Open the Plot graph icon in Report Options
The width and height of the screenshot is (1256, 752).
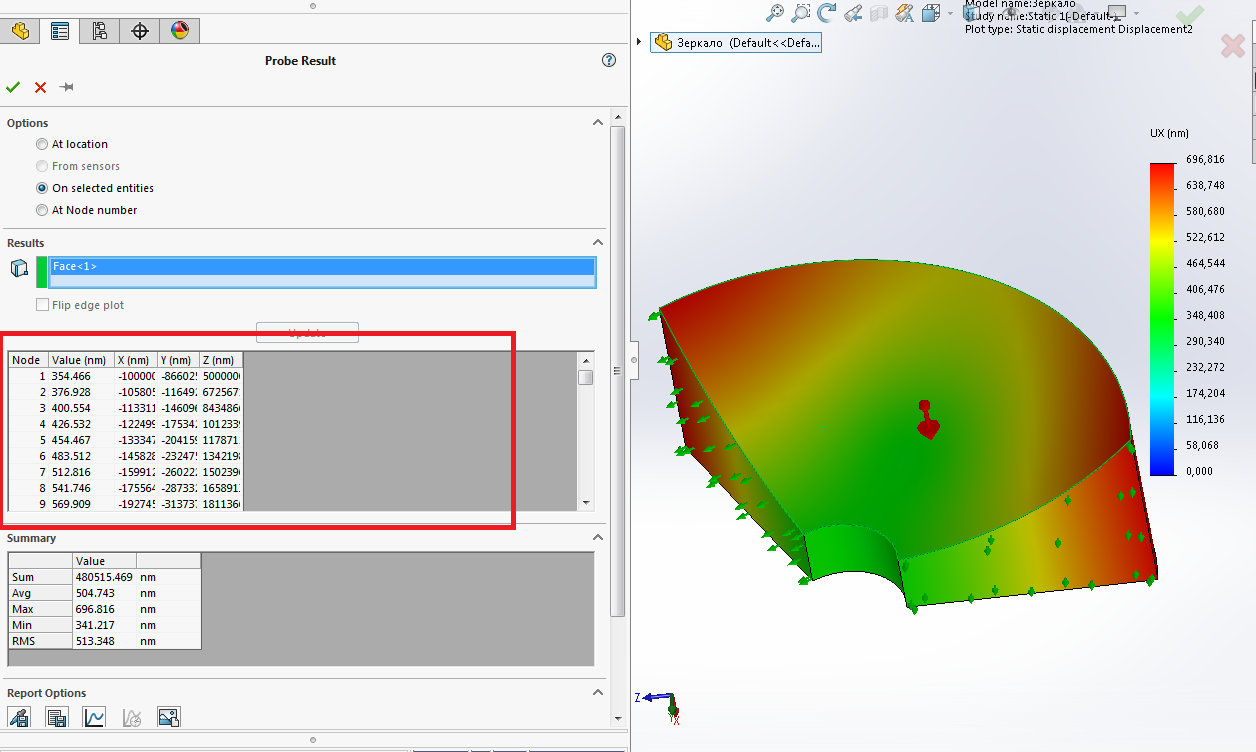point(93,717)
